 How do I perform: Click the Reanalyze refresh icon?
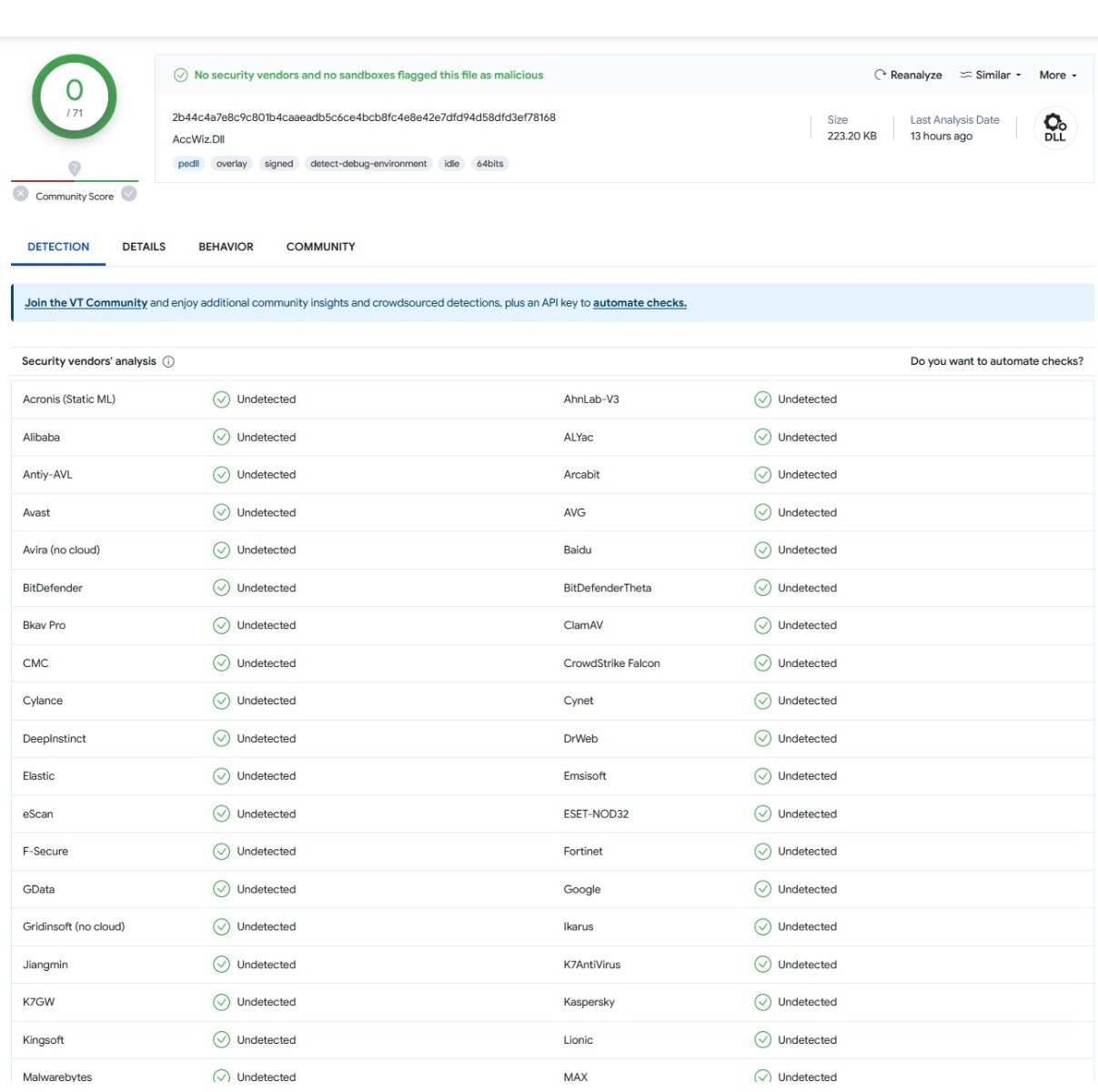[880, 75]
